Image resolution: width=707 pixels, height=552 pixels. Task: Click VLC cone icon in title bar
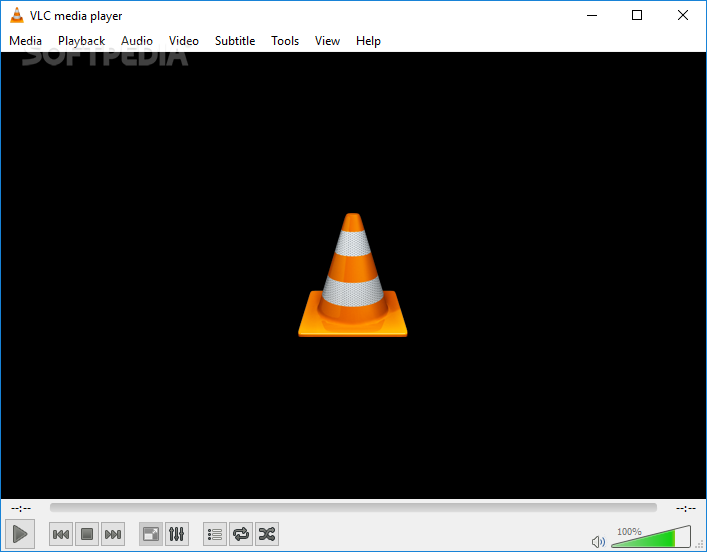tap(17, 15)
